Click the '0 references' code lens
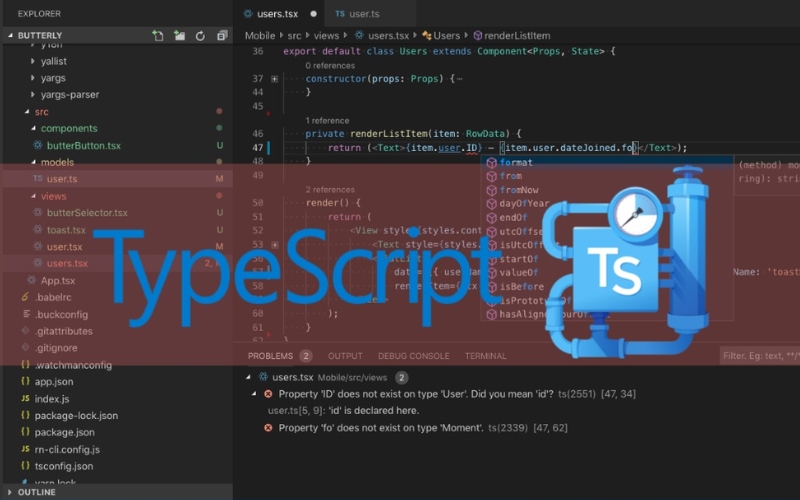The height and width of the screenshot is (500, 800). click(x=330, y=65)
